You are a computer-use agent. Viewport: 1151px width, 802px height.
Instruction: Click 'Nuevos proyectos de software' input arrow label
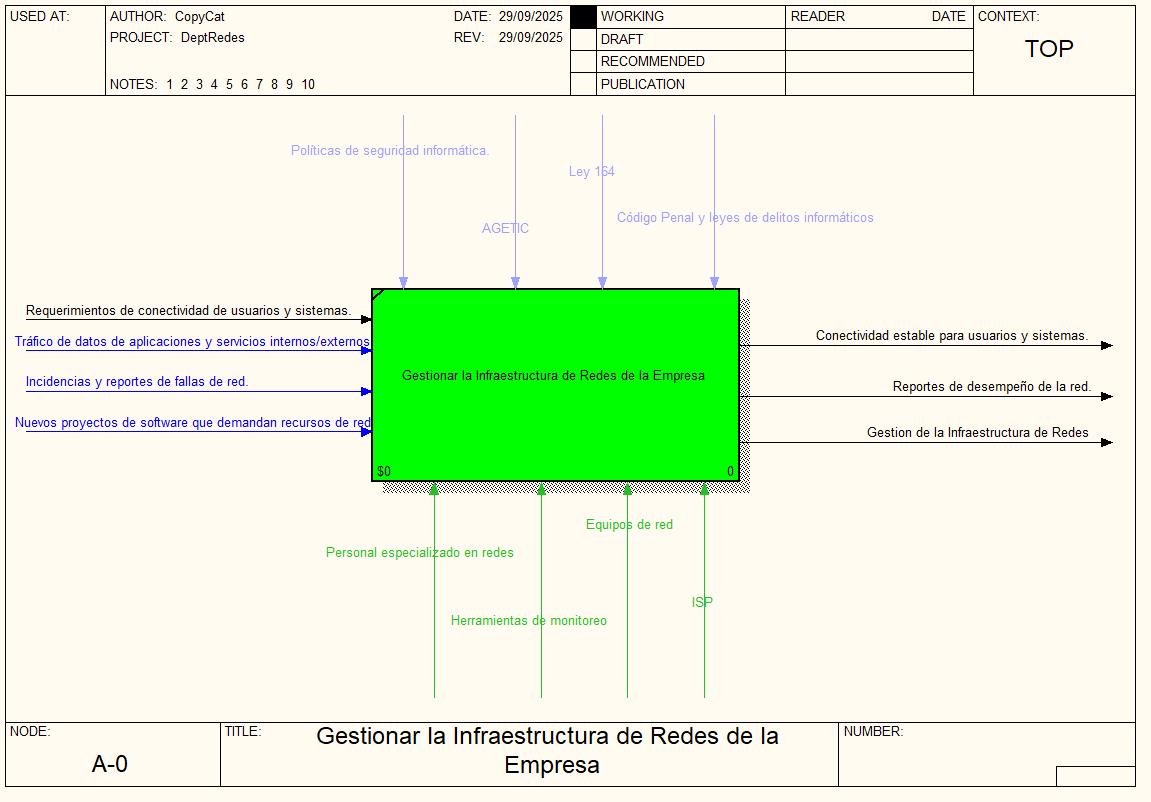[x=193, y=423]
